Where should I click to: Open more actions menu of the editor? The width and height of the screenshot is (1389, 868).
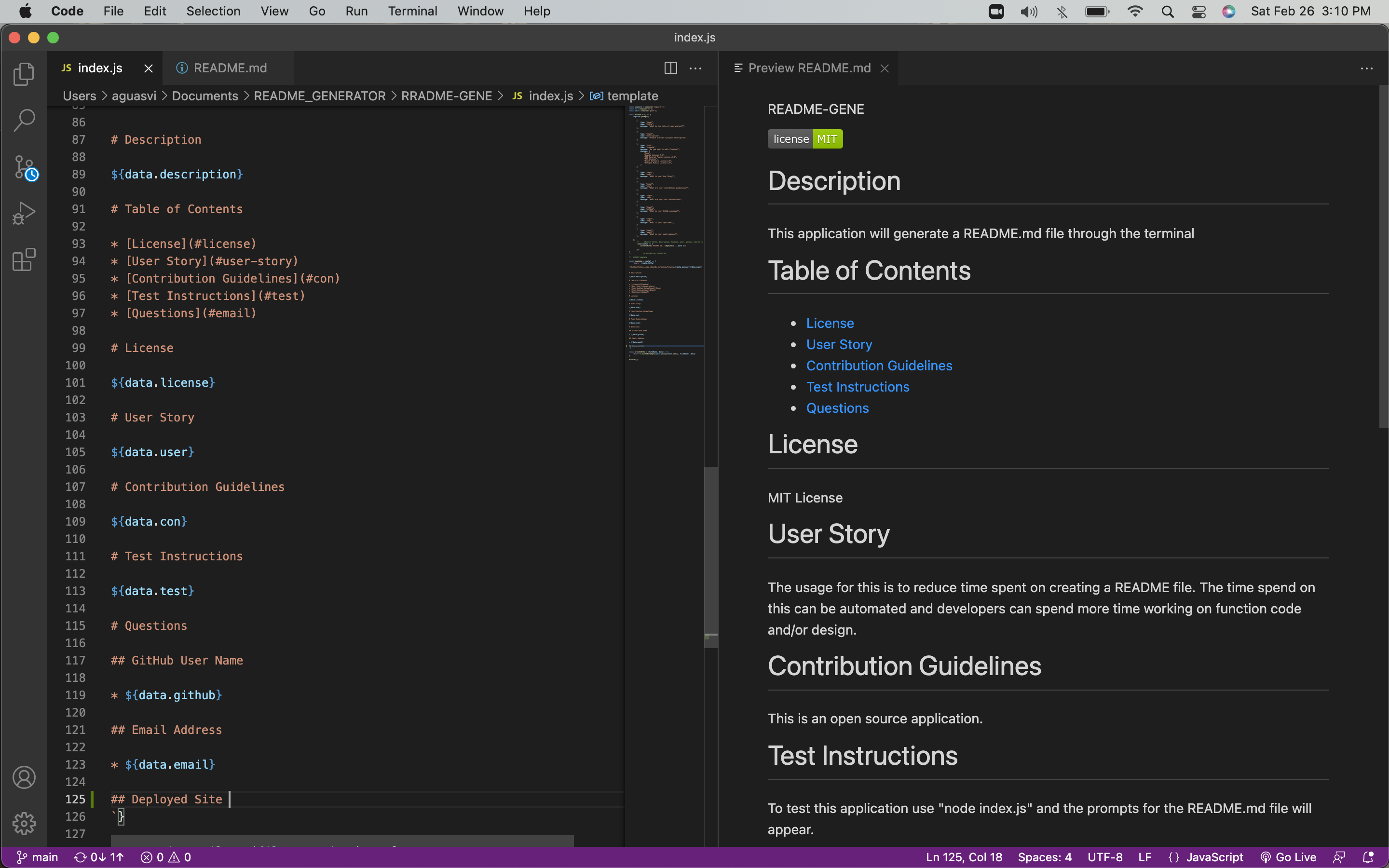(695, 68)
